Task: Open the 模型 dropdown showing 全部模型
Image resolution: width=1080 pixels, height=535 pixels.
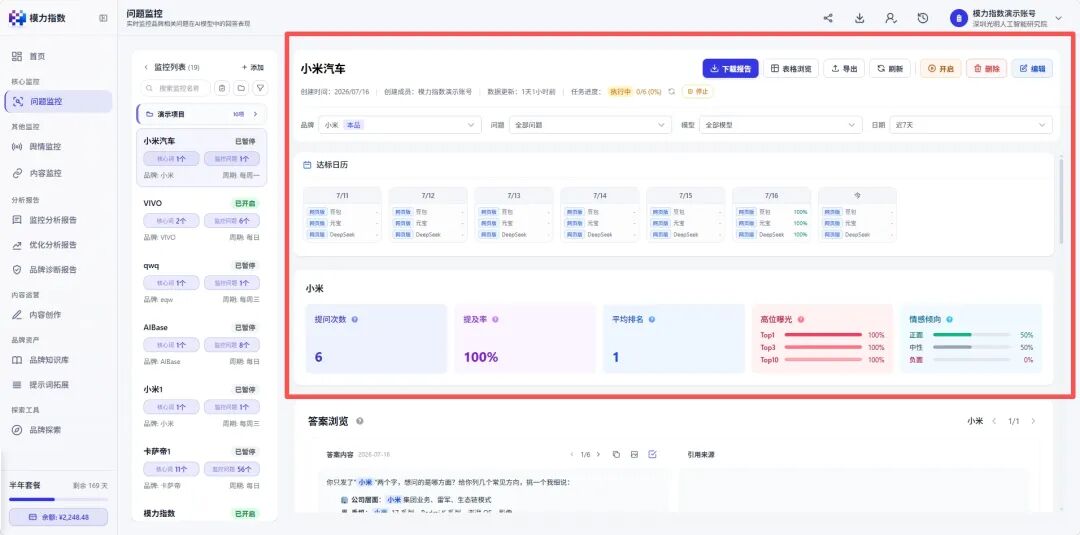Action: coord(780,125)
